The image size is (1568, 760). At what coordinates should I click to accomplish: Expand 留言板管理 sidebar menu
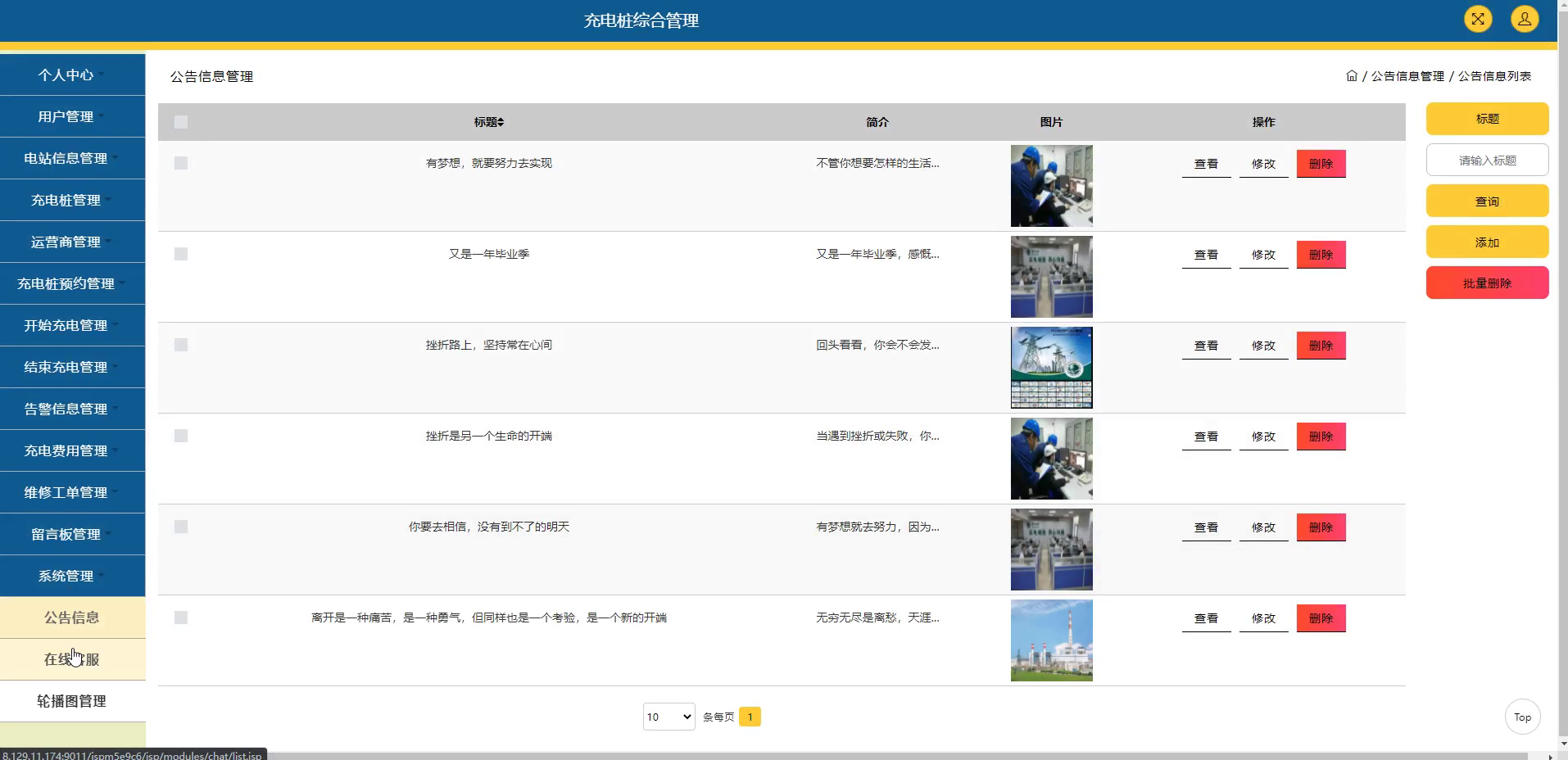pyautogui.click(x=72, y=534)
